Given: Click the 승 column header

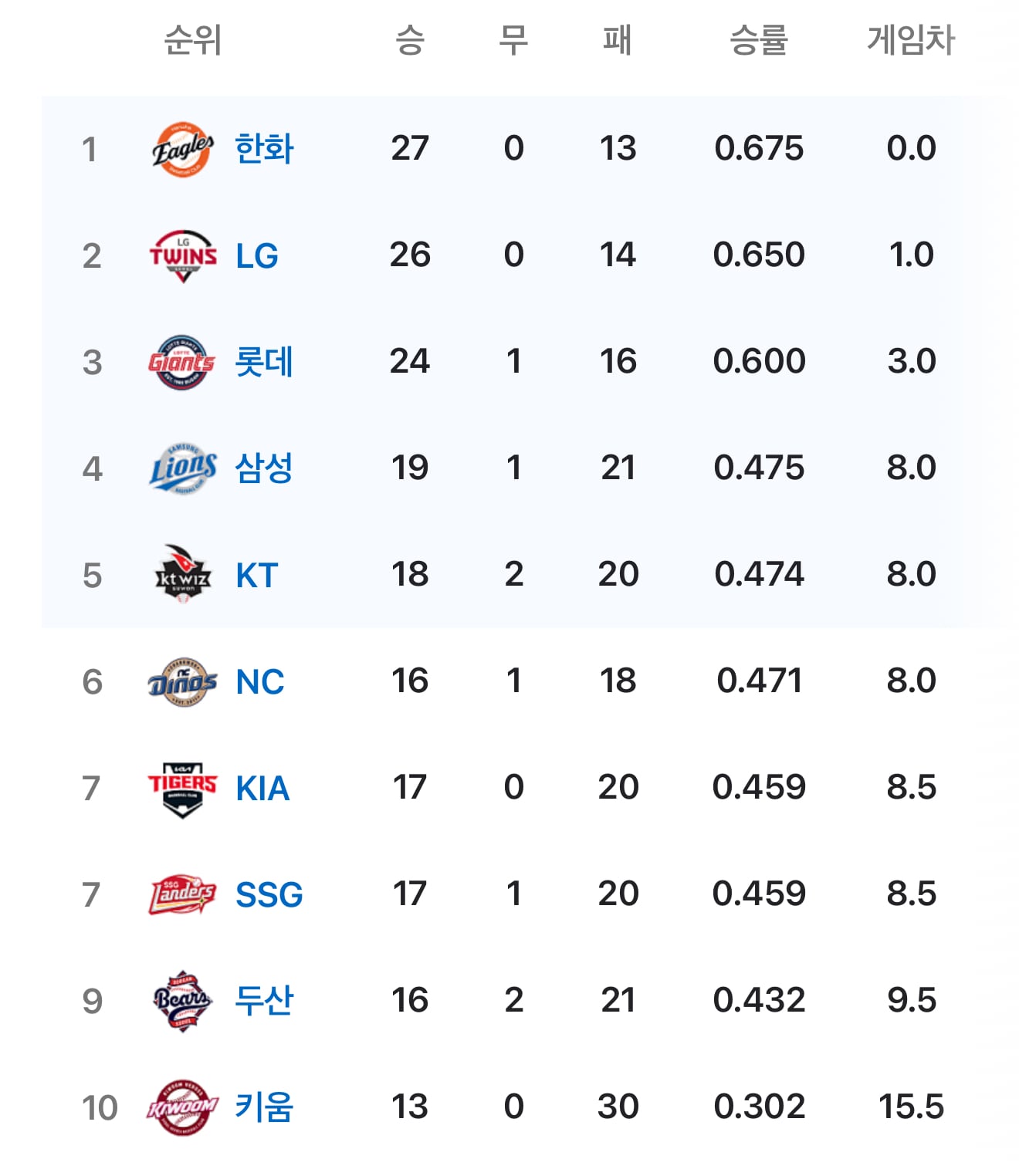Looking at the screenshot, I should 410,39.
